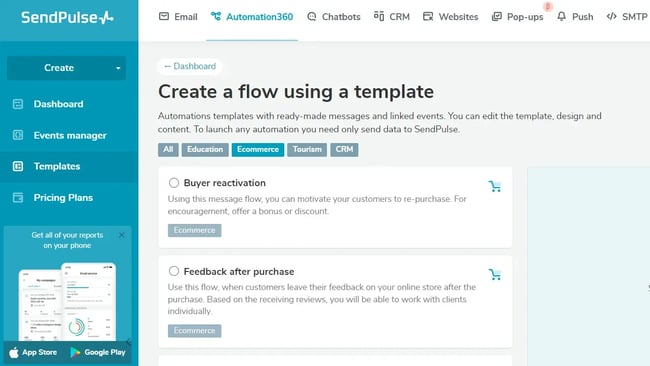Viewport: 650px width, 366px height.
Task: Click the 'Get all of your reports' text
Action: (x=67, y=240)
